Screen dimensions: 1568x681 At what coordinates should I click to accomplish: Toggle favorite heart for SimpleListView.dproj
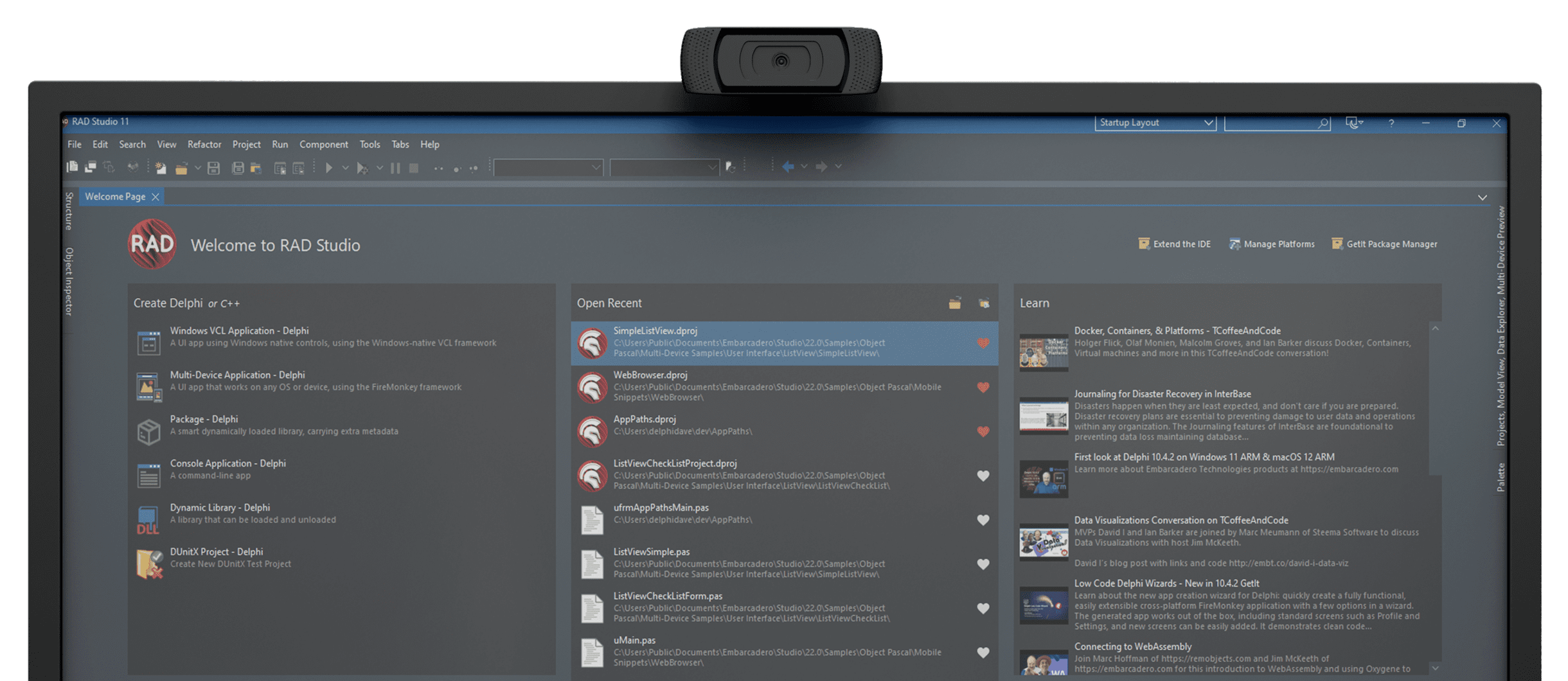pyautogui.click(x=983, y=343)
